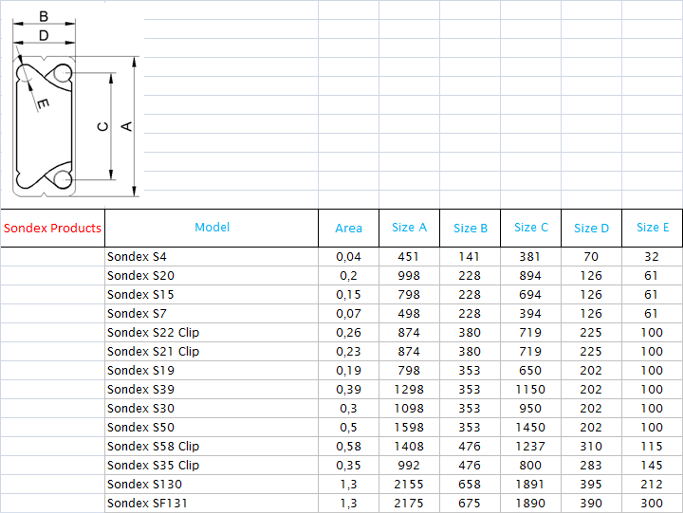
Task: Select Size A value 451
Action: point(409,257)
